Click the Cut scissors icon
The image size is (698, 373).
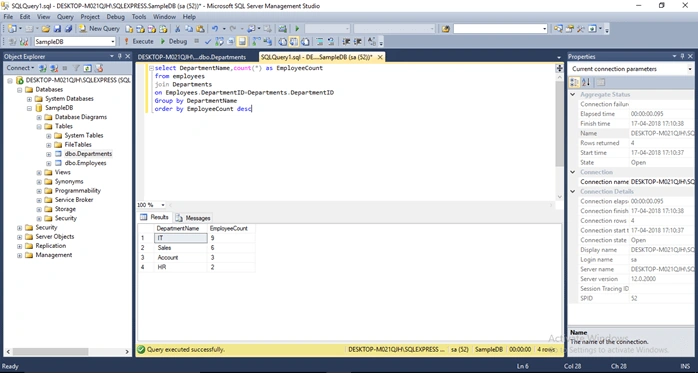click(x=177, y=28)
